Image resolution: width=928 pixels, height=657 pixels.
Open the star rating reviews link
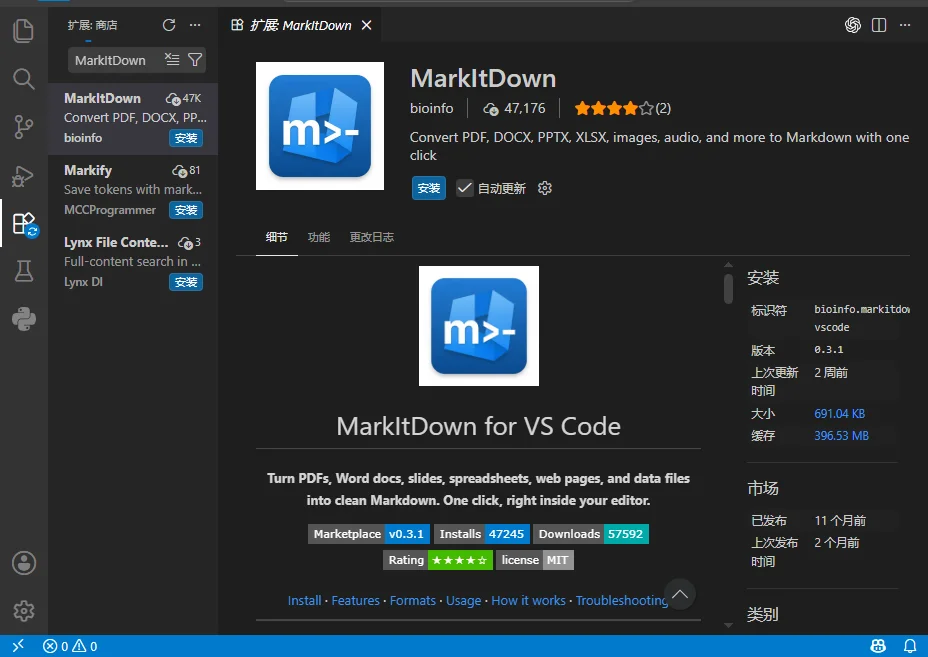pyautogui.click(x=623, y=108)
